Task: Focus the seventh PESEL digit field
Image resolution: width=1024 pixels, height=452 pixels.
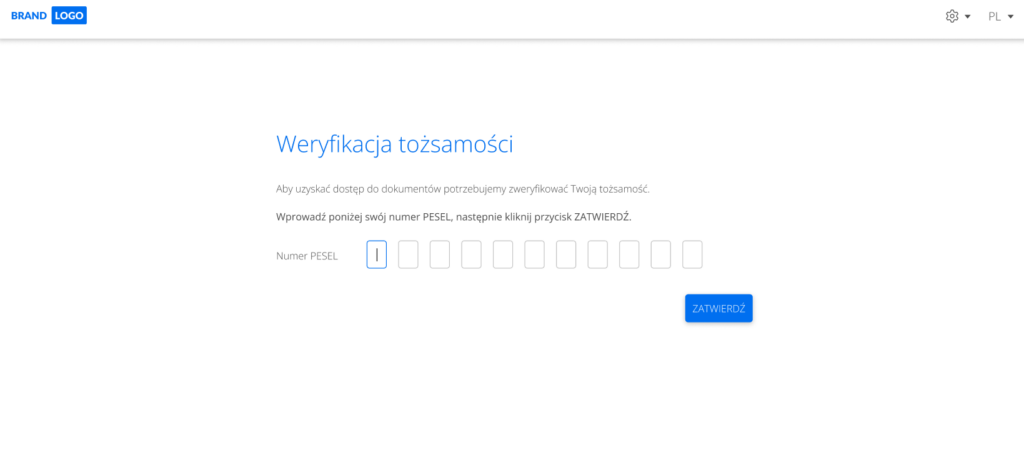Action: click(x=566, y=255)
